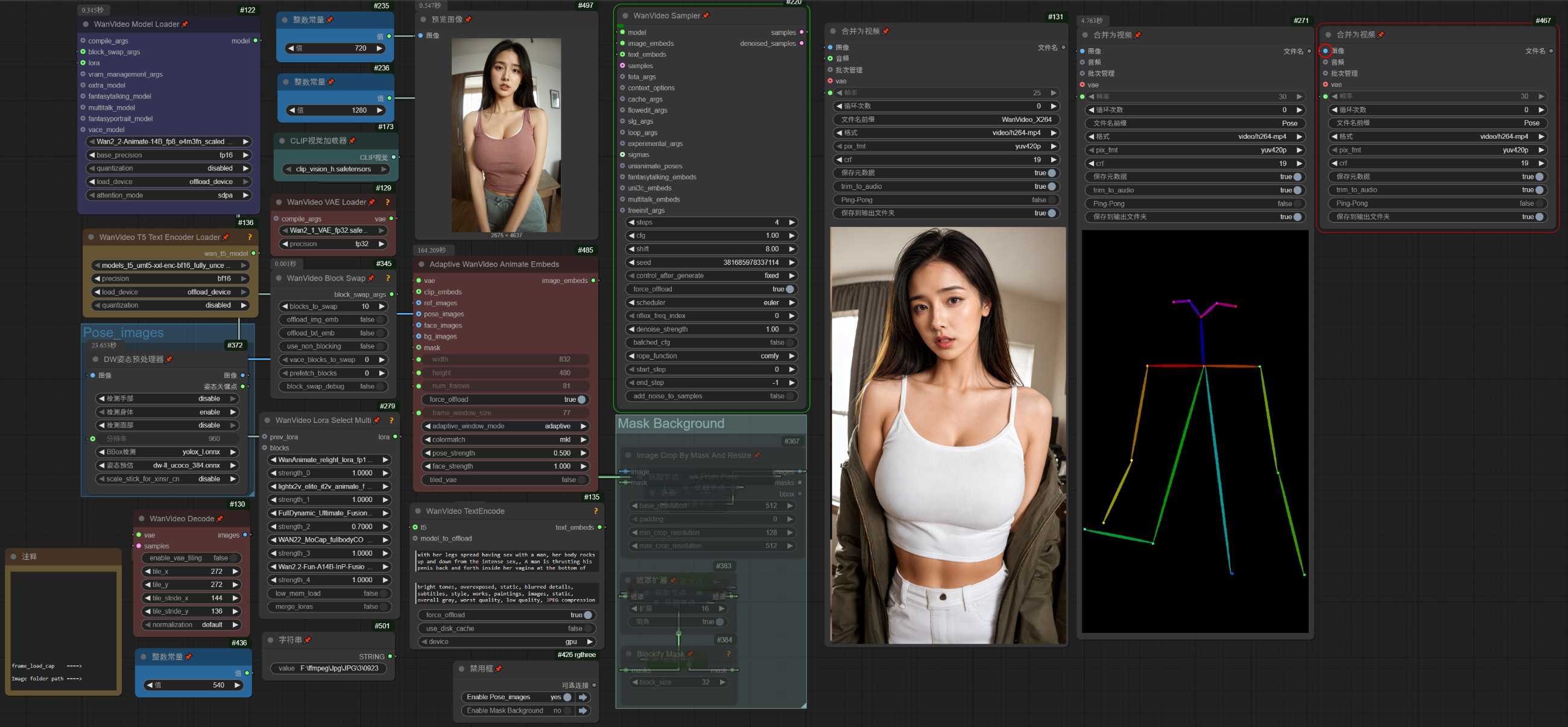
Task: Click the question mark on WanVideo TextEncode node
Action: tap(595, 512)
